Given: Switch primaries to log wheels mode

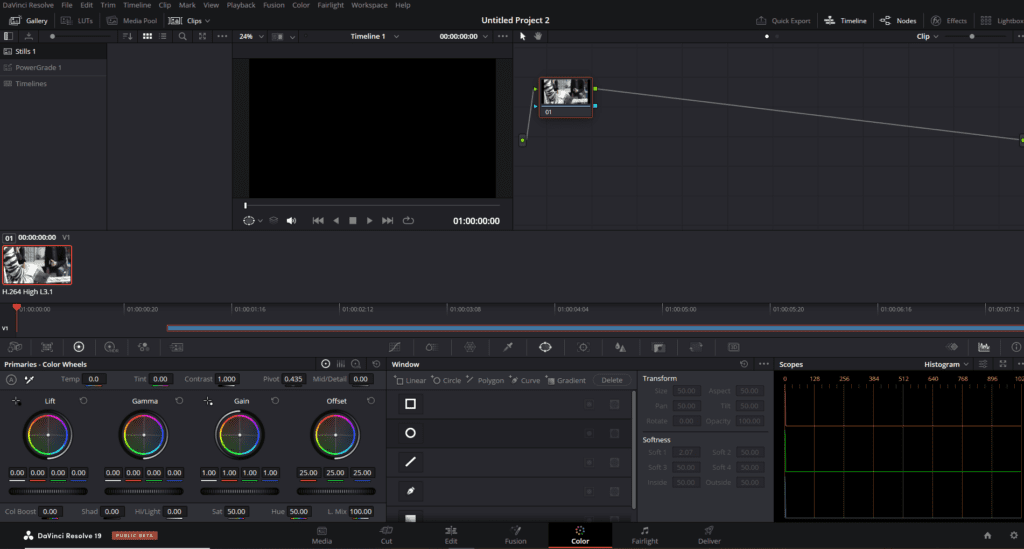Looking at the screenshot, I should (356, 364).
